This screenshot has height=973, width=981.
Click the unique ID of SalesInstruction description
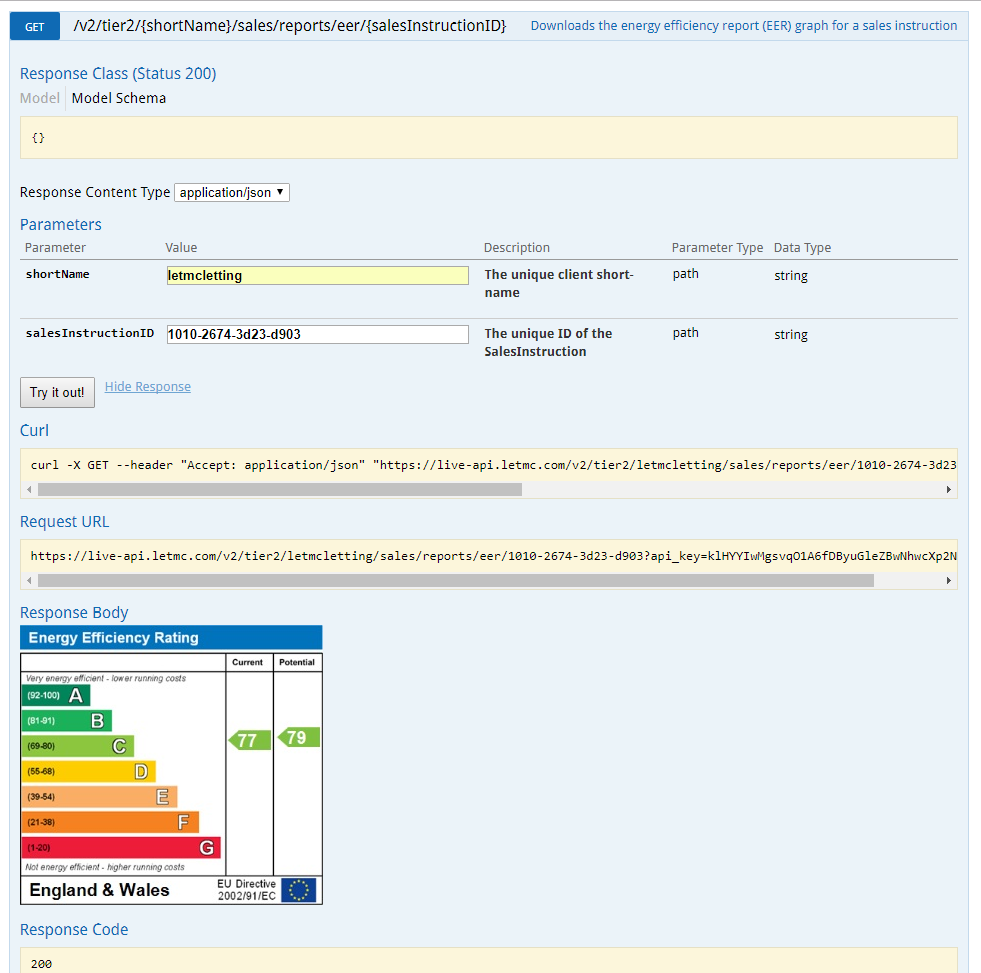(x=548, y=342)
